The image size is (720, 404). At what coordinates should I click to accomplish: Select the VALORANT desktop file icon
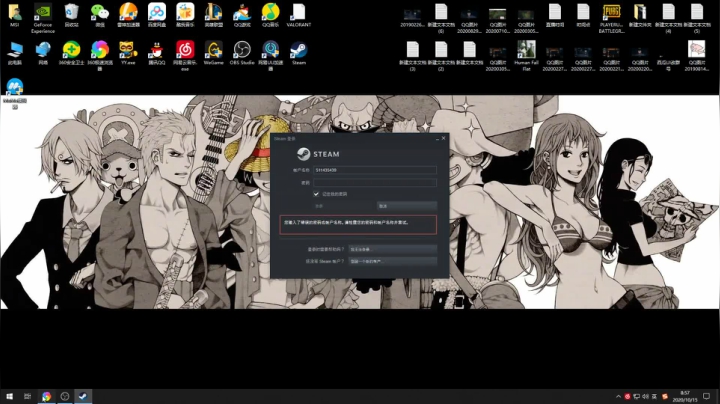tap(299, 15)
